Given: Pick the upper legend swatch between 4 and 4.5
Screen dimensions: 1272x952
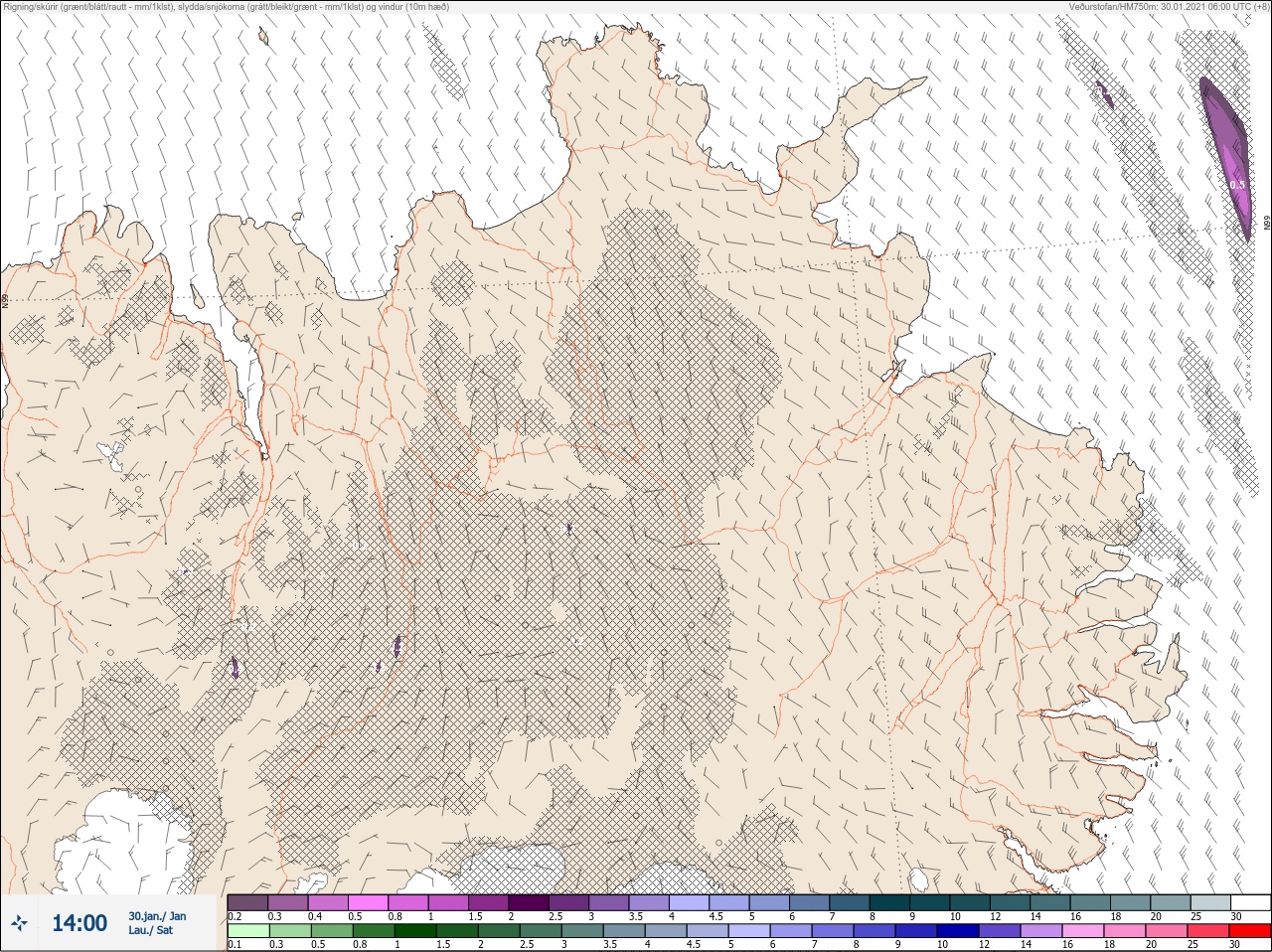Looking at the screenshot, I should click(689, 902).
